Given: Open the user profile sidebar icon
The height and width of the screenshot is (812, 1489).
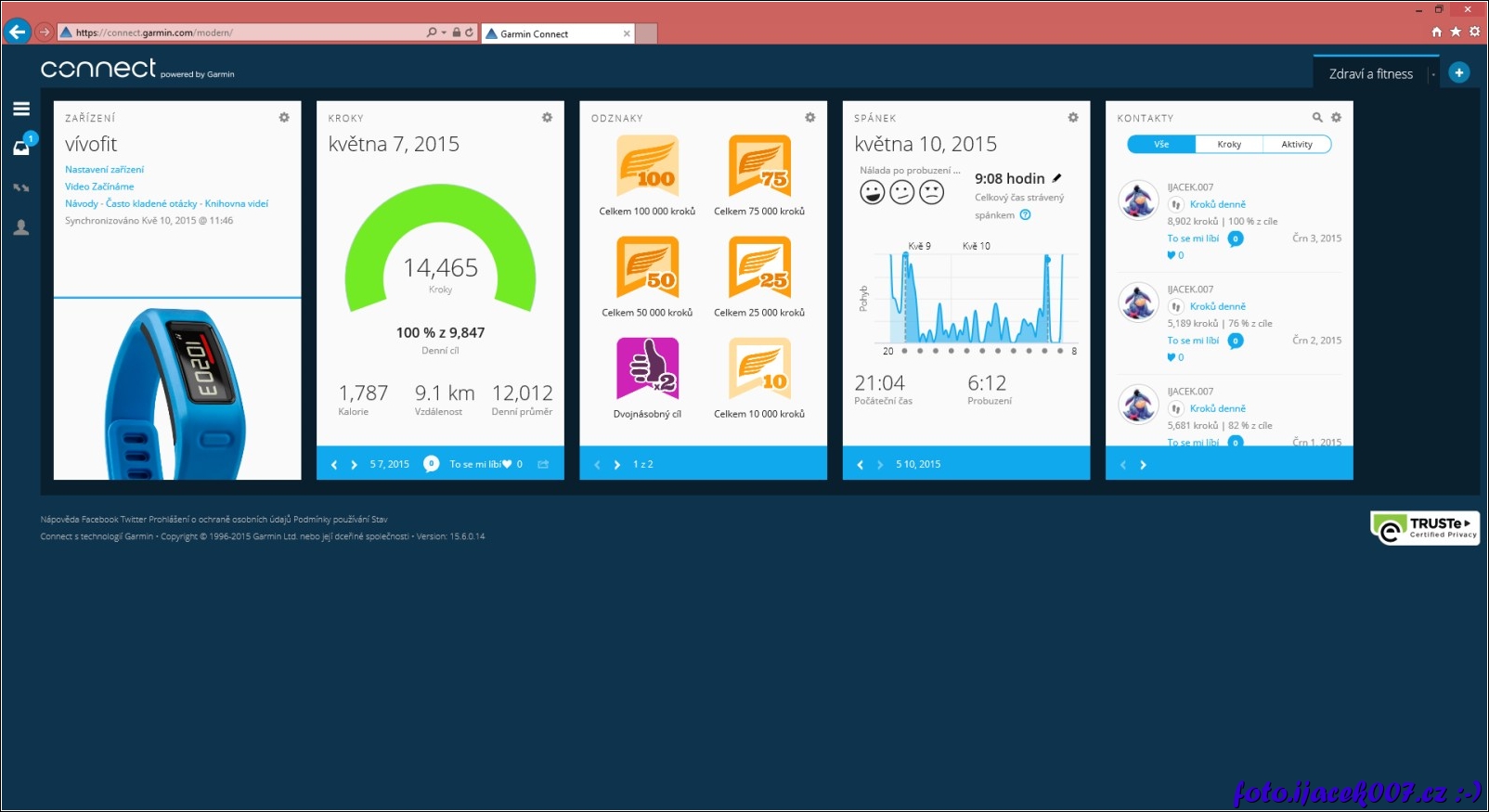Looking at the screenshot, I should [x=21, y=227].
